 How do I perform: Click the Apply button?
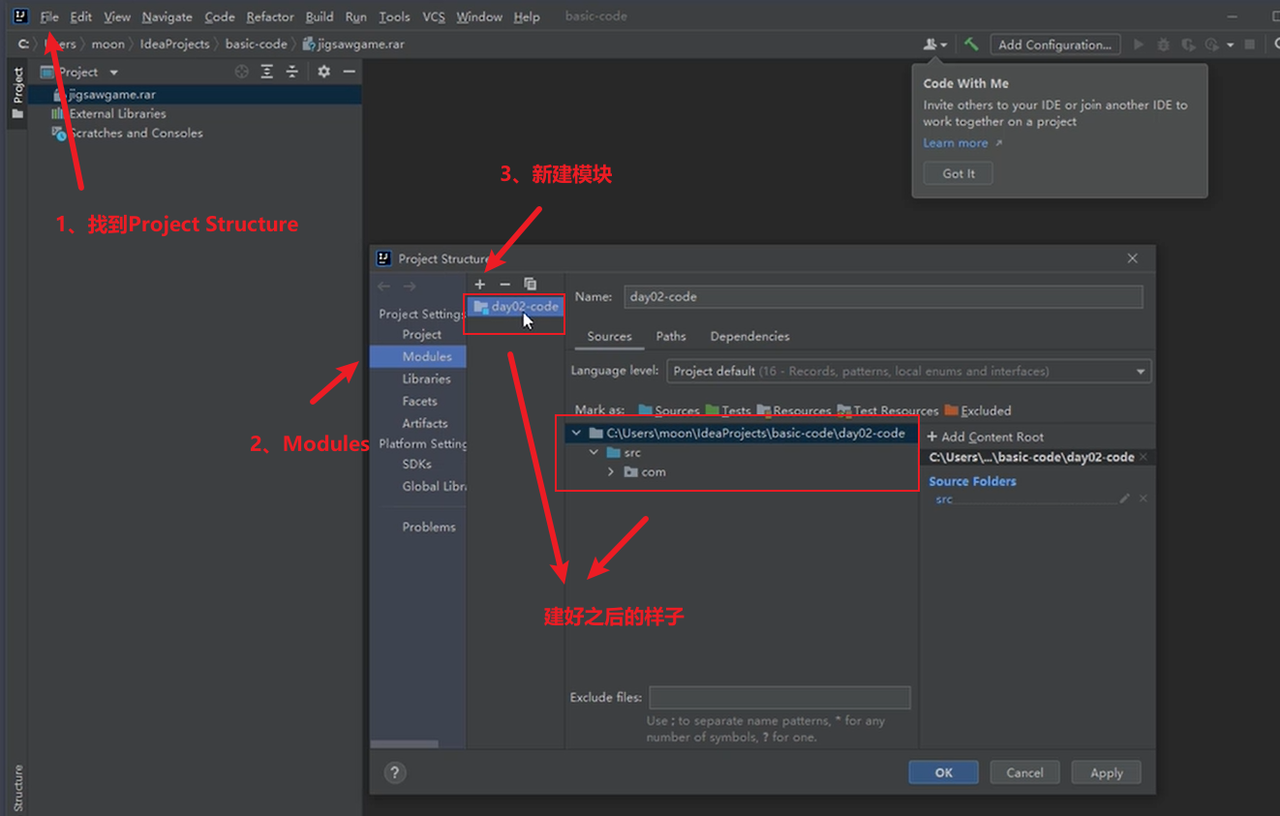1106,773
